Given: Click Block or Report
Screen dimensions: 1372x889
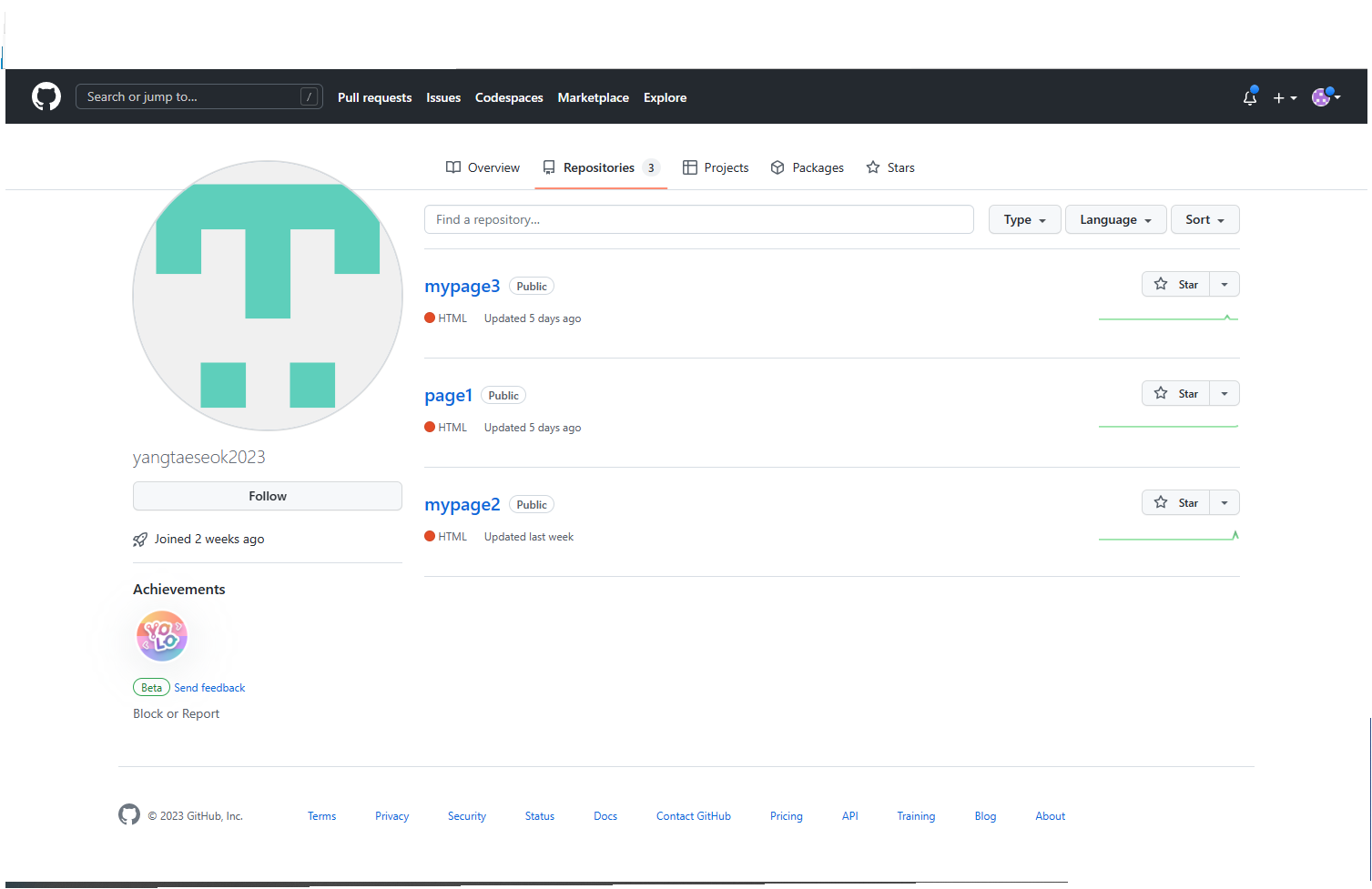Looking at the screenshot, I should [177, 713].
